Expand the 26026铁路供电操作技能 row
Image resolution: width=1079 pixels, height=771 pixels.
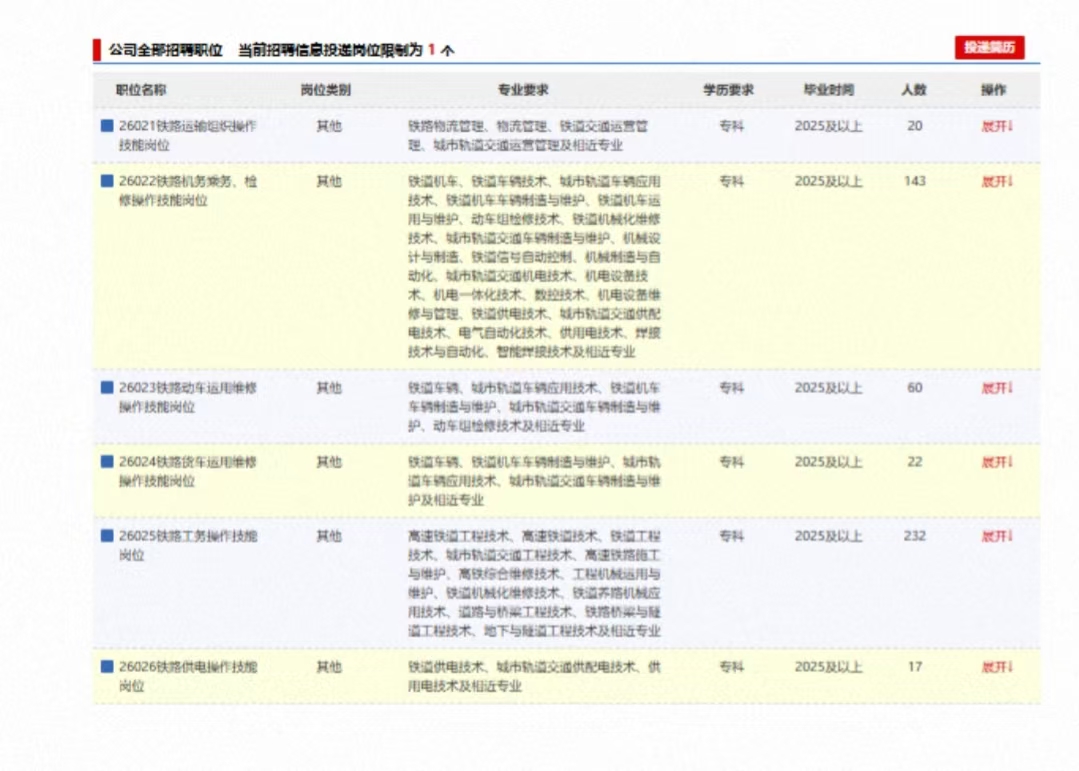tap(997, 667)
